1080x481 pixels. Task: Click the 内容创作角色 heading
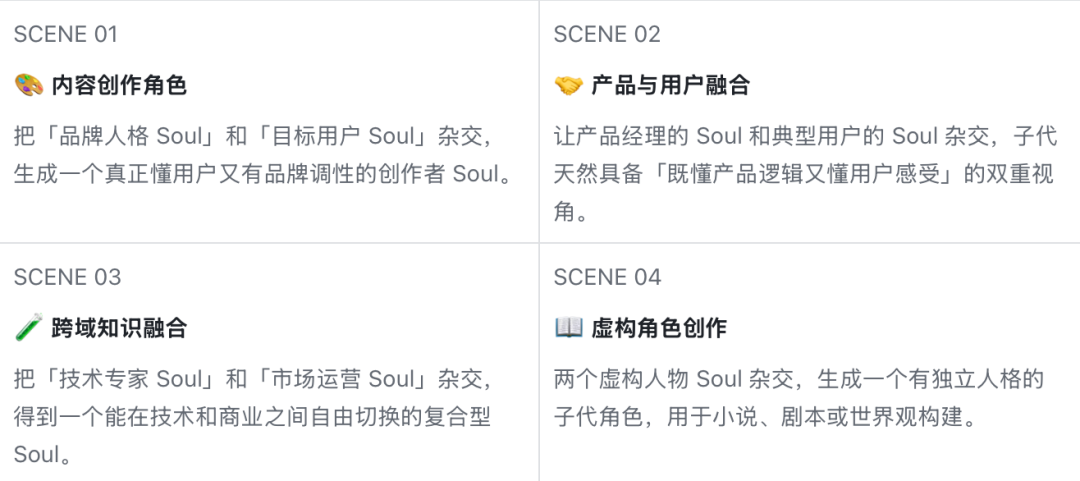point(119,85)
